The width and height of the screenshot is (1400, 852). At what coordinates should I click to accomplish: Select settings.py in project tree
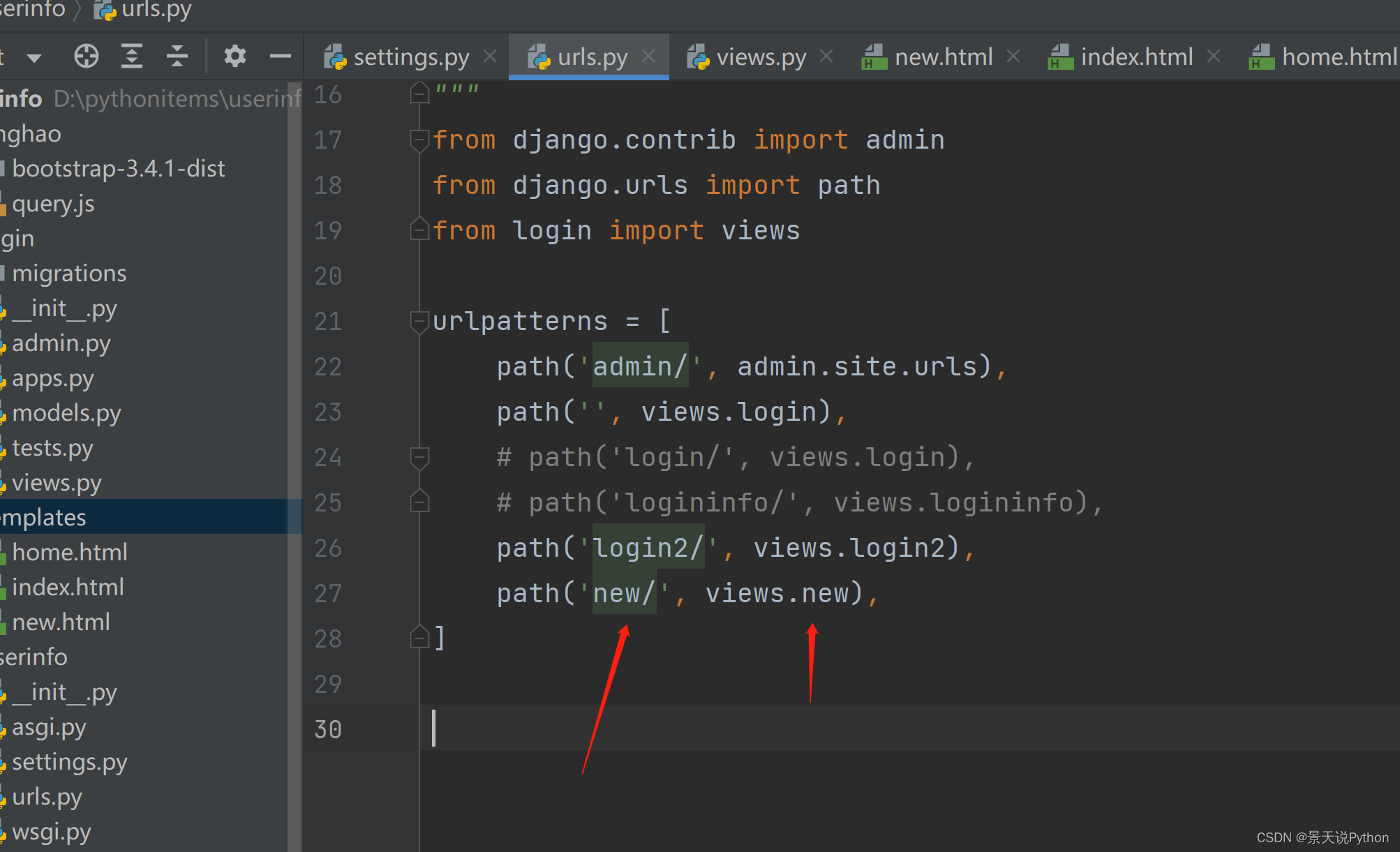coord(69,761)
